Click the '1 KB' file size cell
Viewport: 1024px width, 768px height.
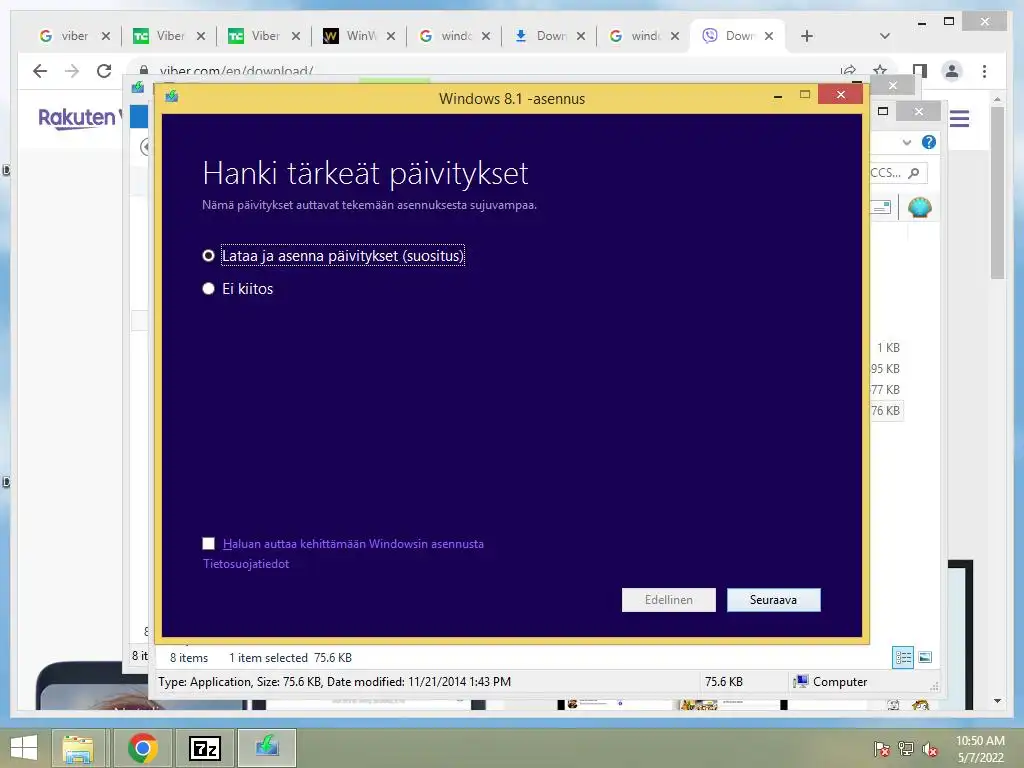[x=888, y=348]
